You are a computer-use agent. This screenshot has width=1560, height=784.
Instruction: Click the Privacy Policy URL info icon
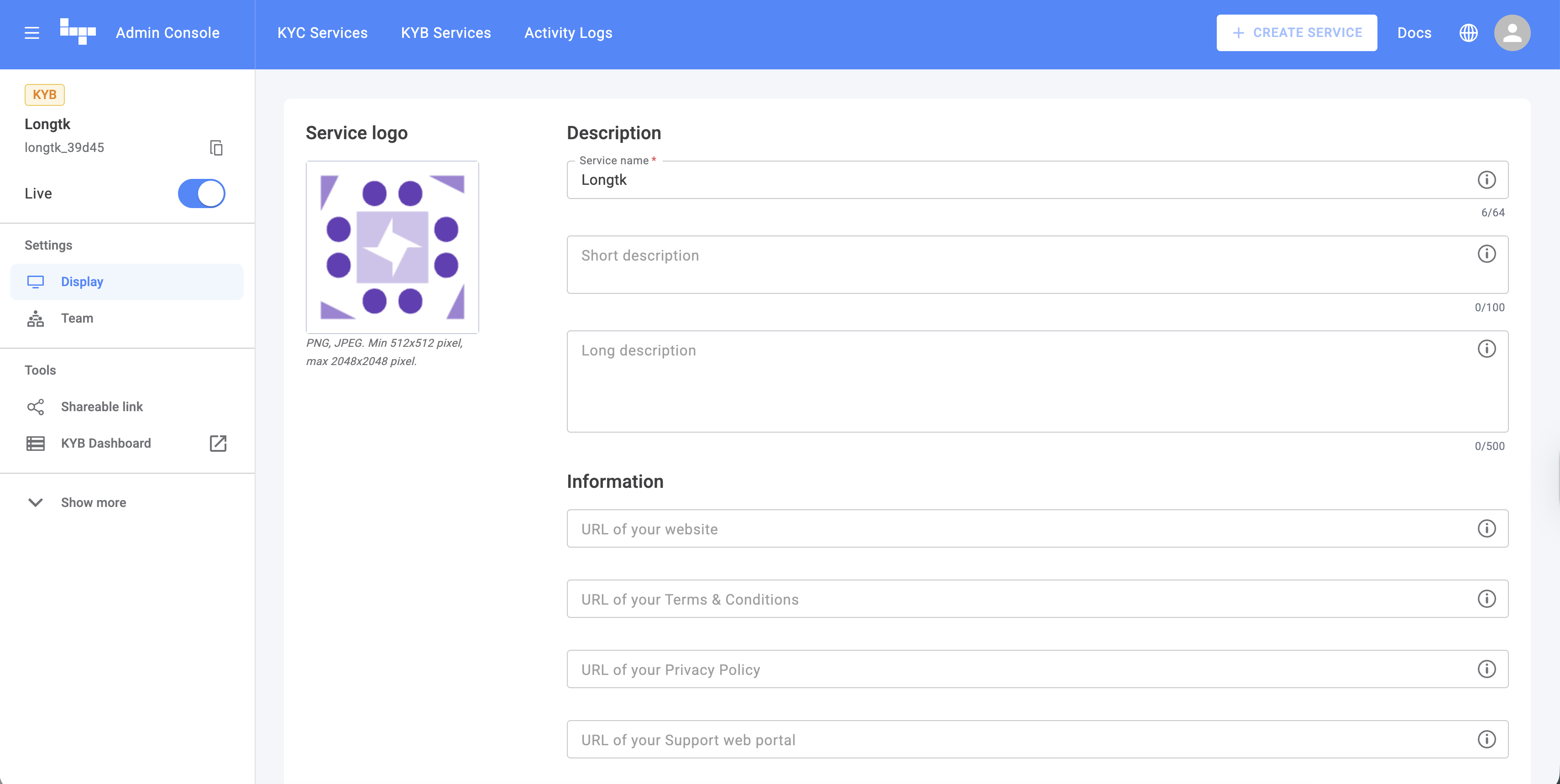tap(1486, 669)
